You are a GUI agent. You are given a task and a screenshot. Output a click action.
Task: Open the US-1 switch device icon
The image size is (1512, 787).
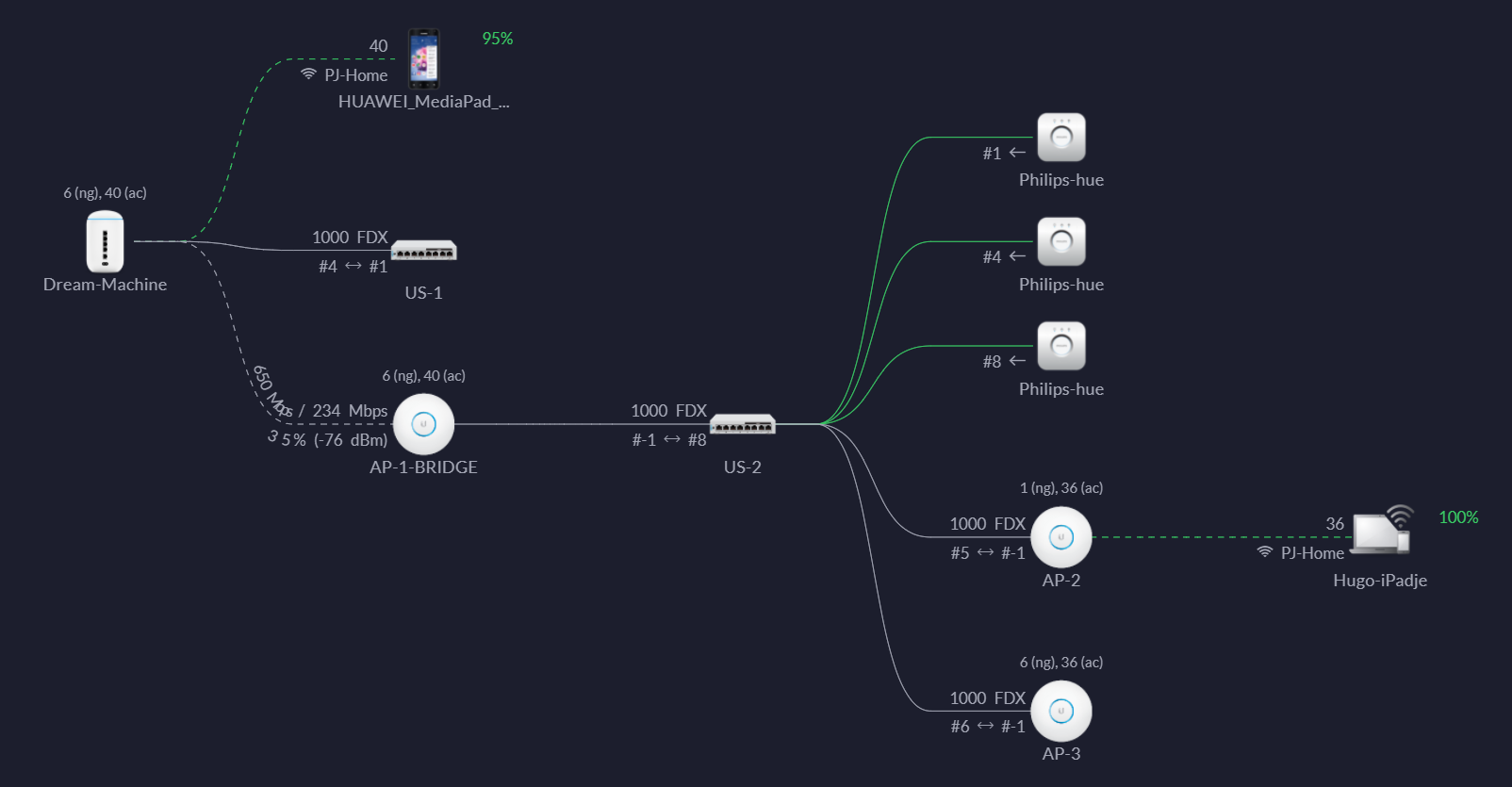point(423,251)
